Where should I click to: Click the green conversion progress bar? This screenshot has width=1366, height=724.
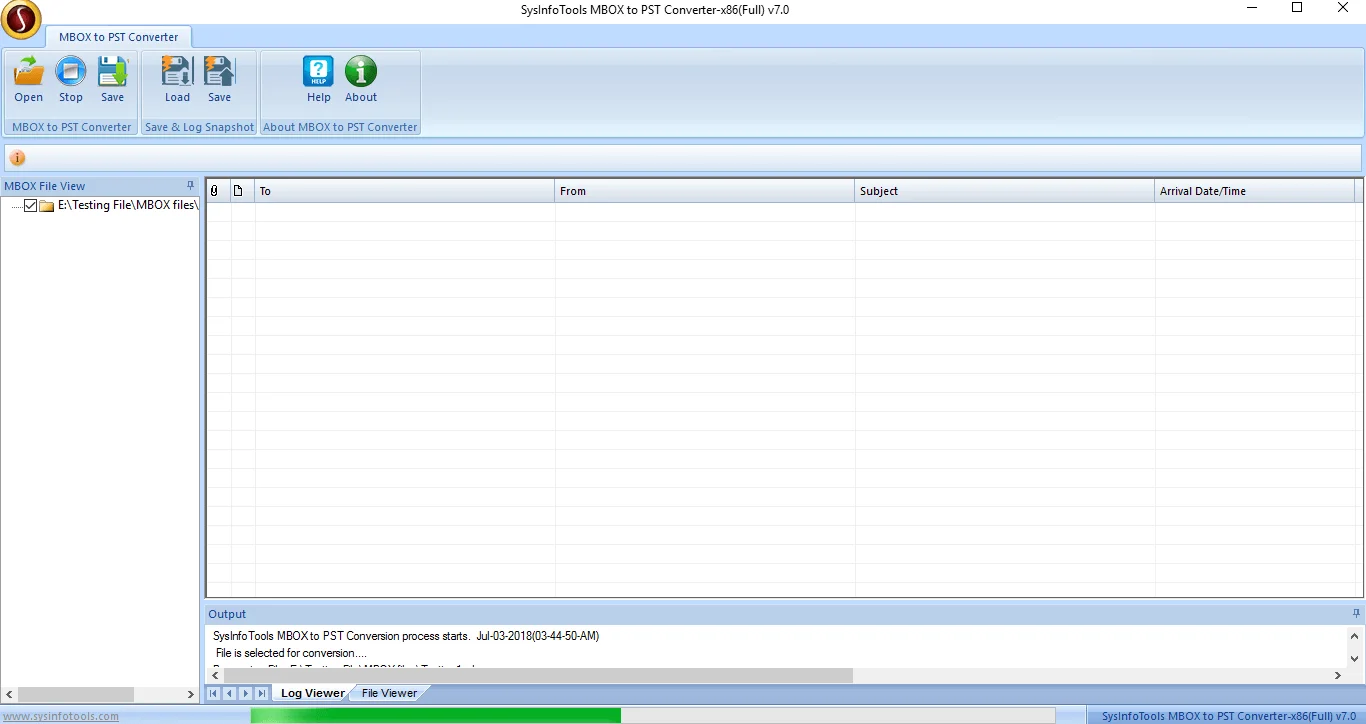click(x=435, y=715)
